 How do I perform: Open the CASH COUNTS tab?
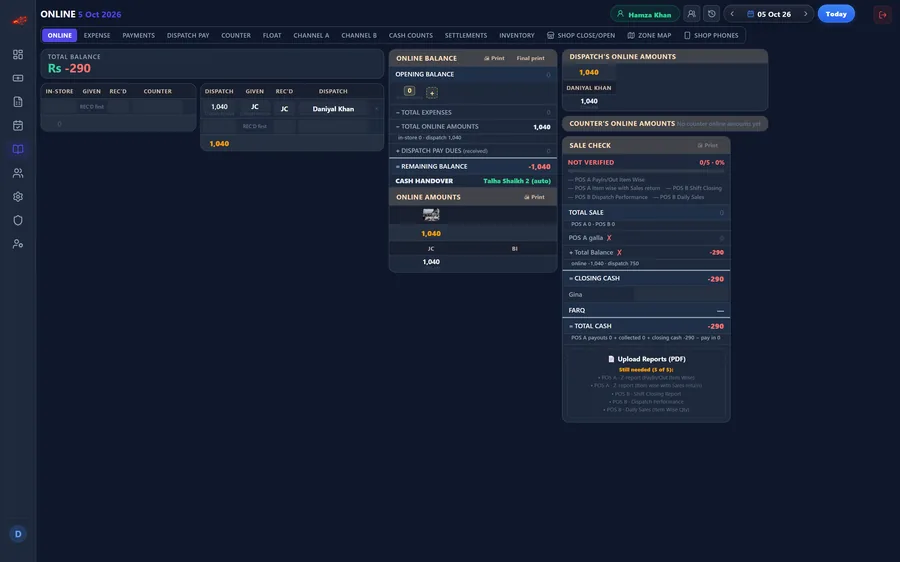click(411, 35)
